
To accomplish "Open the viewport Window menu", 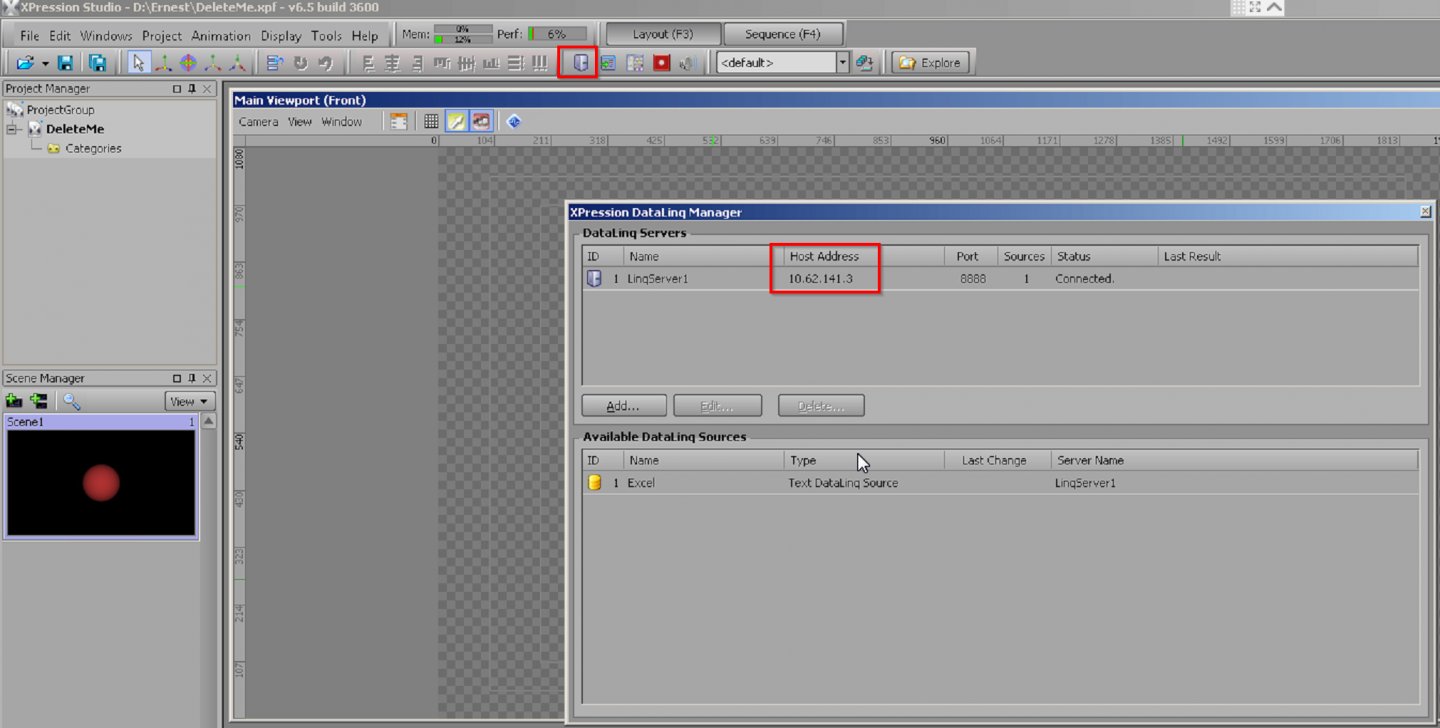I will pyautogui.click(x=341, y=122).
